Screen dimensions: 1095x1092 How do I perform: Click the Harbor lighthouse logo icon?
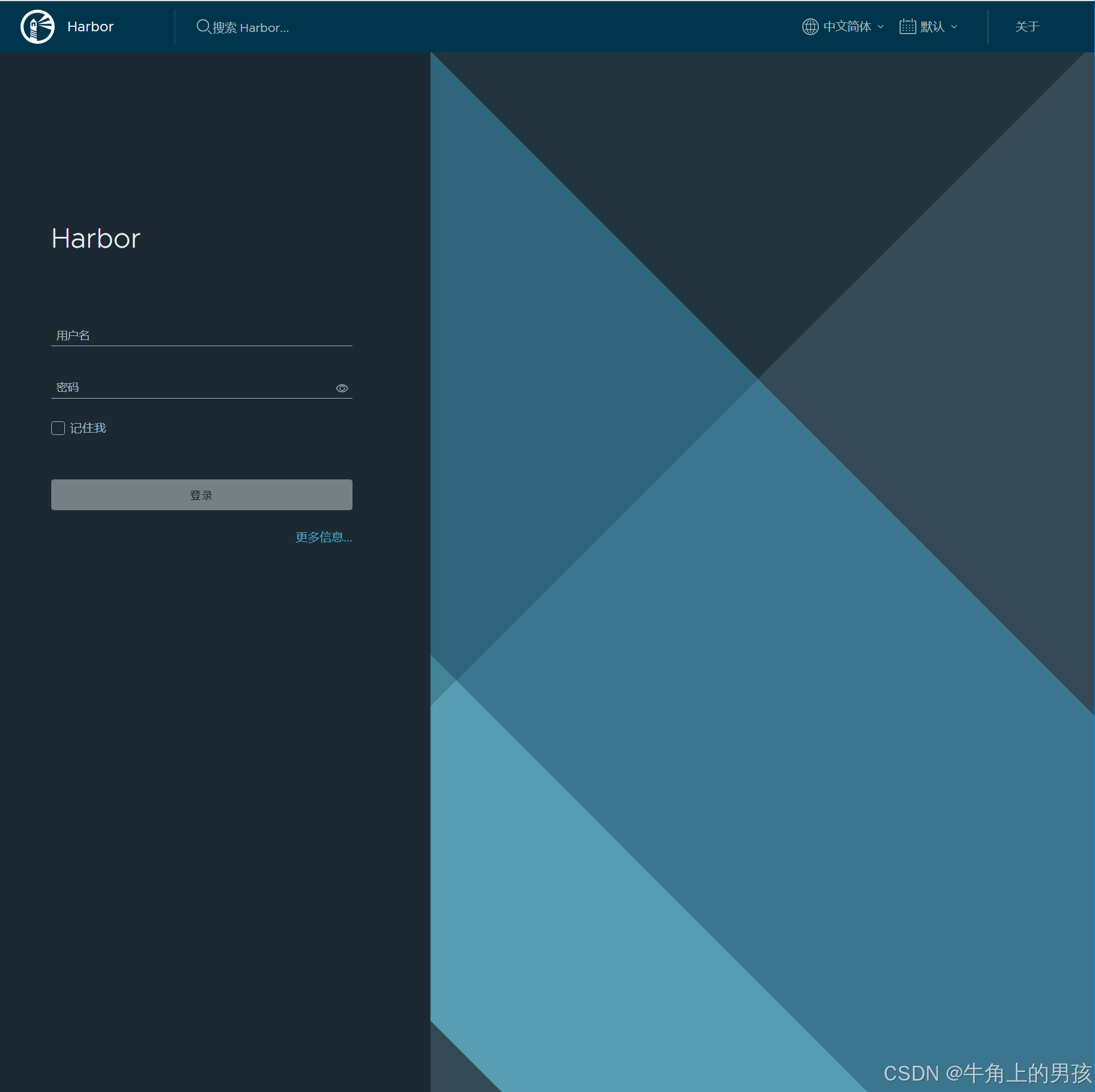pyautogui.click(x=38, y=27)
